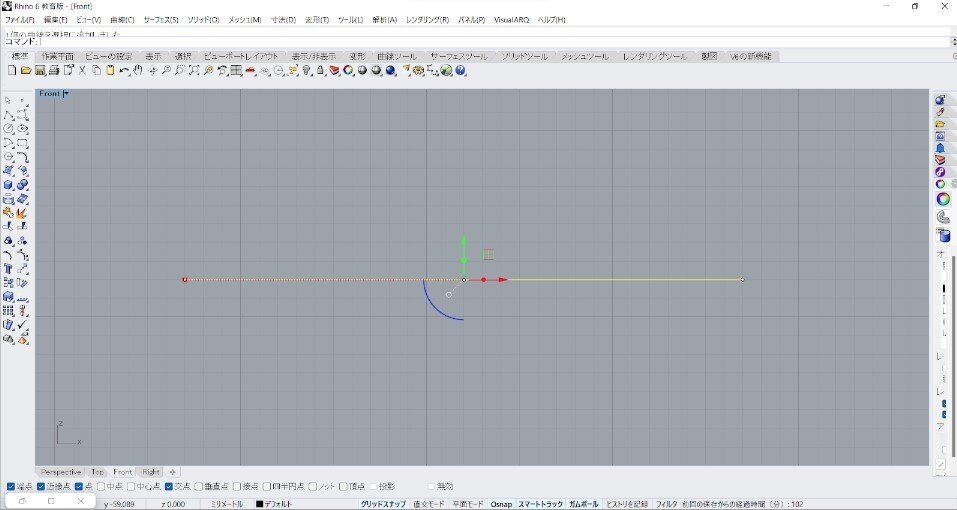The width and height of the screenshot is (957, 510).
Task: Click フィルタ in status bar
Action: coord(666,504)
